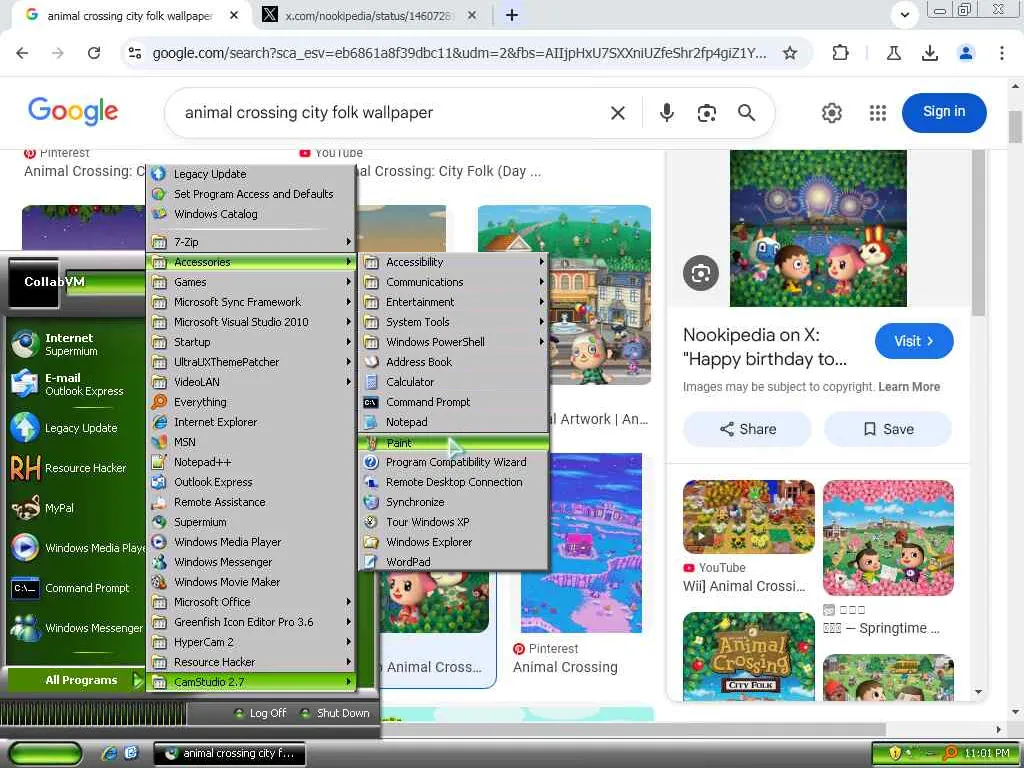The image size is (1024, 768).
Task: Open WordPad from the Accessories list
Action: tap(453, 562)
